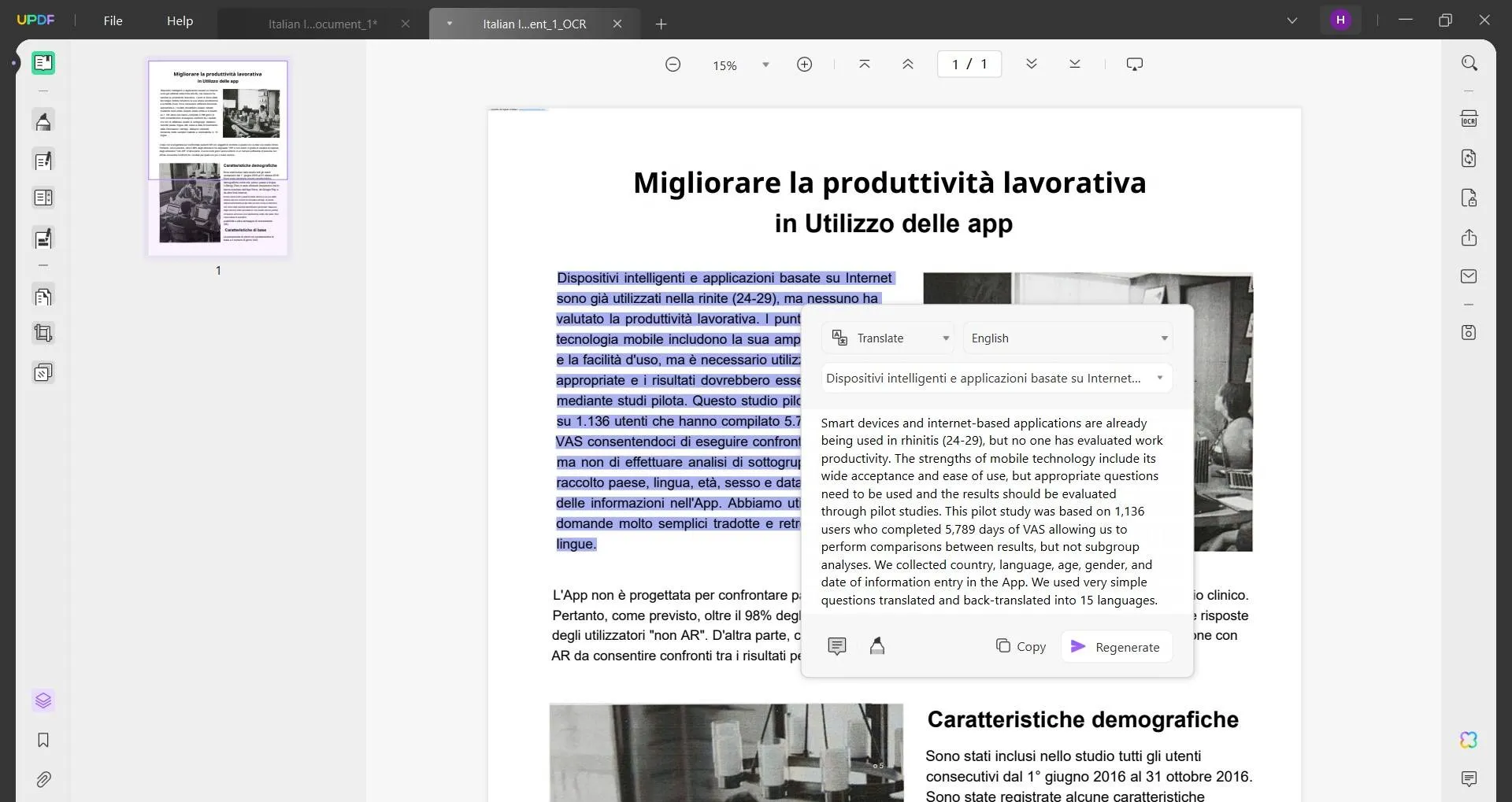Image resolution: width=1512 pixels, height=802 pixels.
Task: Click the Regenerate button
Action: [1115, 647]
